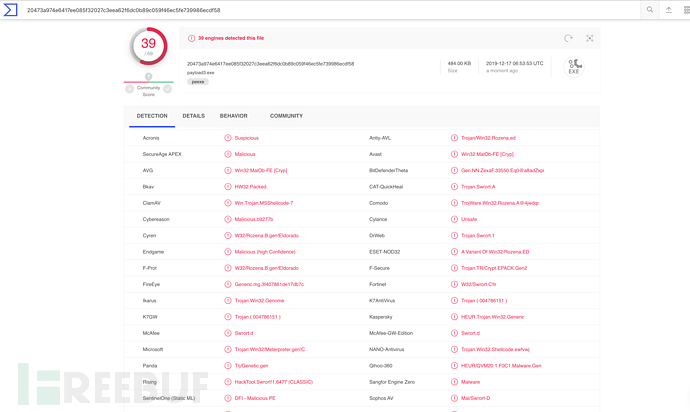Click the community score bar
The width and height of the screenshot is (690, 412).
[x=149, y=82]
